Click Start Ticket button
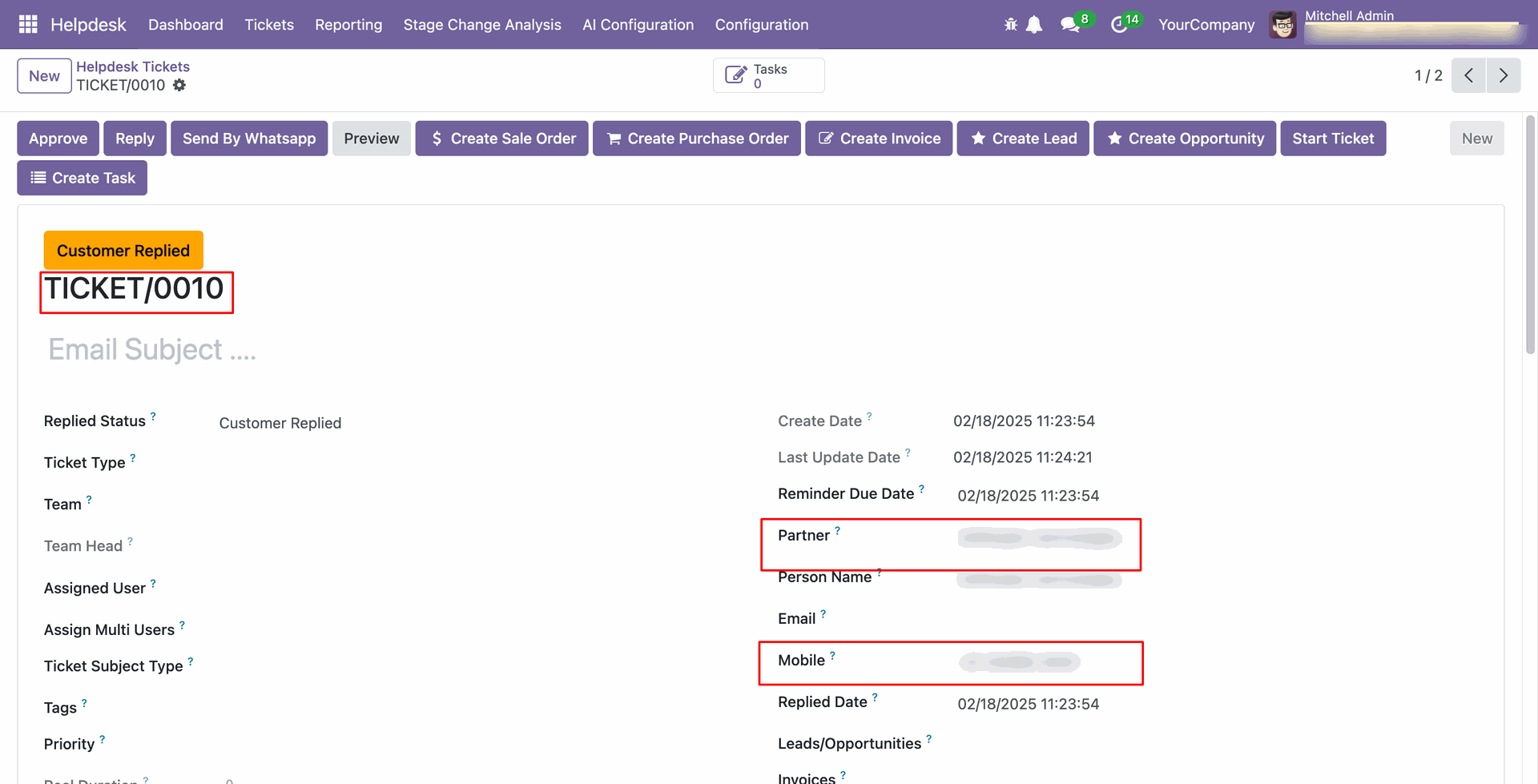Image resolution: width=1538 pixels, height=784 pixels. click(1333, 139)
